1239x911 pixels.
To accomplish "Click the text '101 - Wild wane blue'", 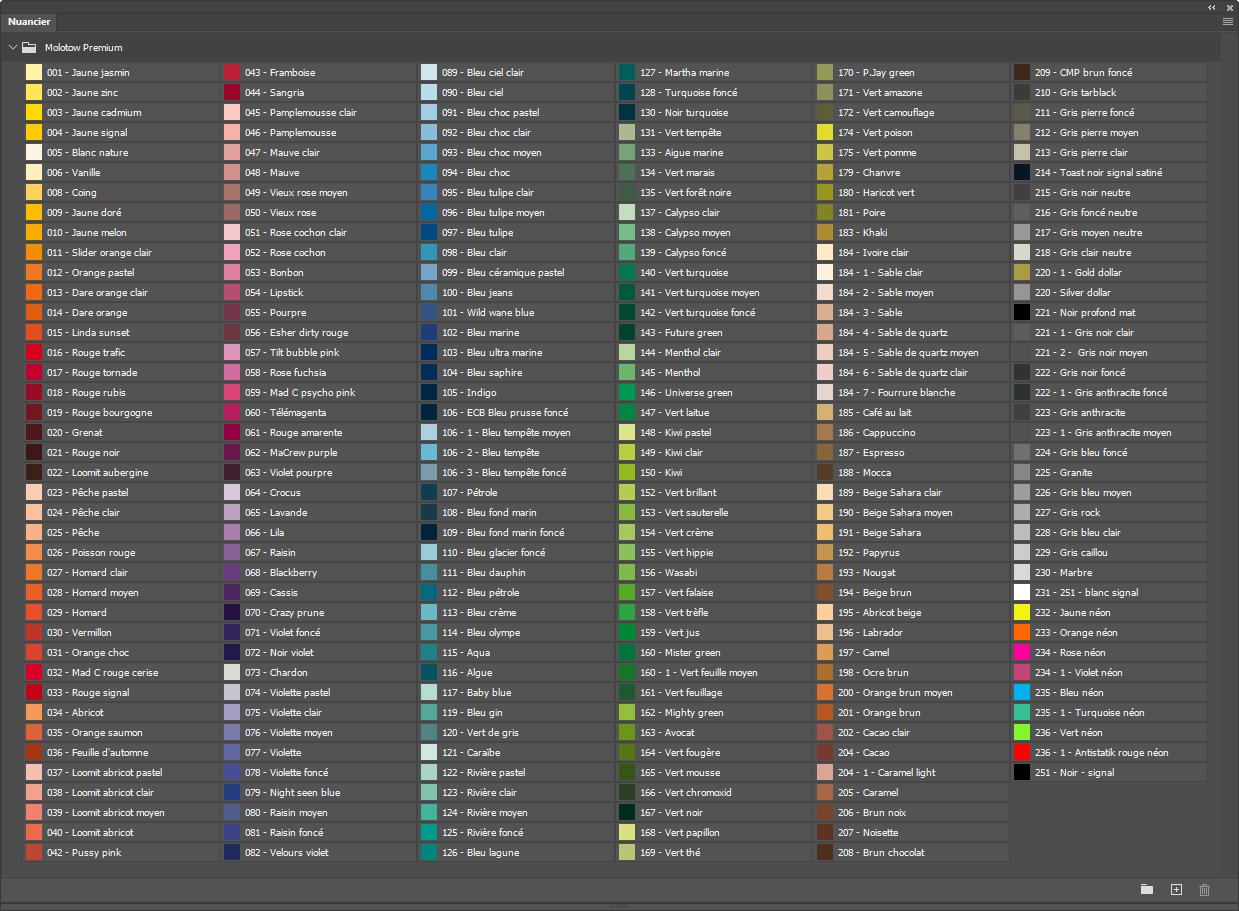I will click(488, 312).
